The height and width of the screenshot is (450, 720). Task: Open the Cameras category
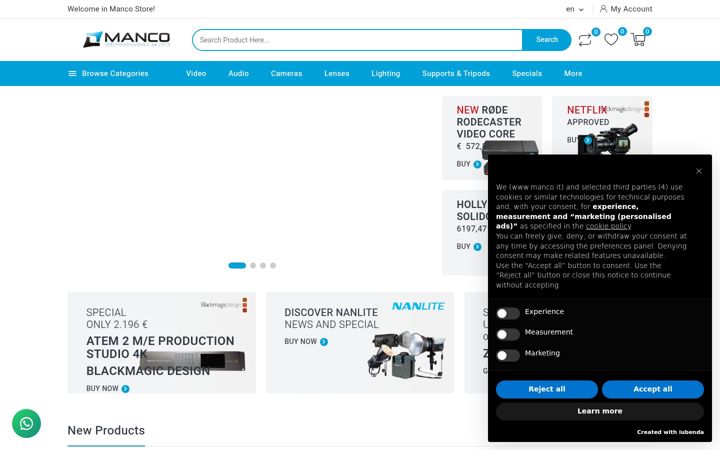286,73
